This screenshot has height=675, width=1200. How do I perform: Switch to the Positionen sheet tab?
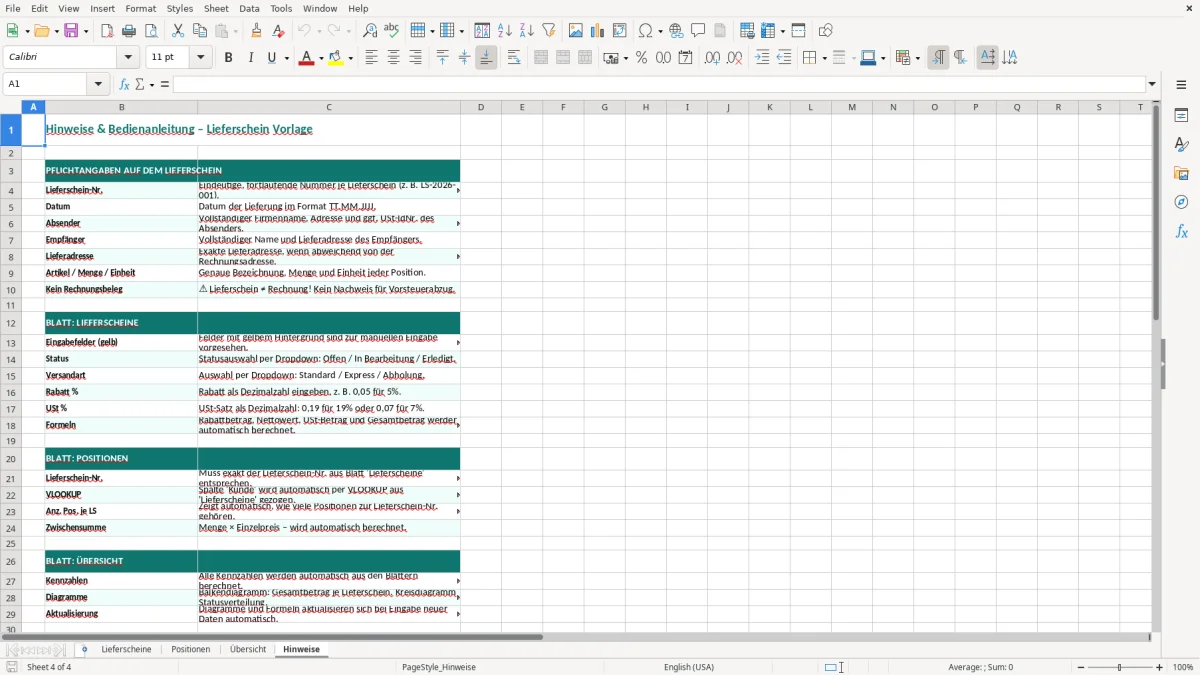(x=191, y=650)
